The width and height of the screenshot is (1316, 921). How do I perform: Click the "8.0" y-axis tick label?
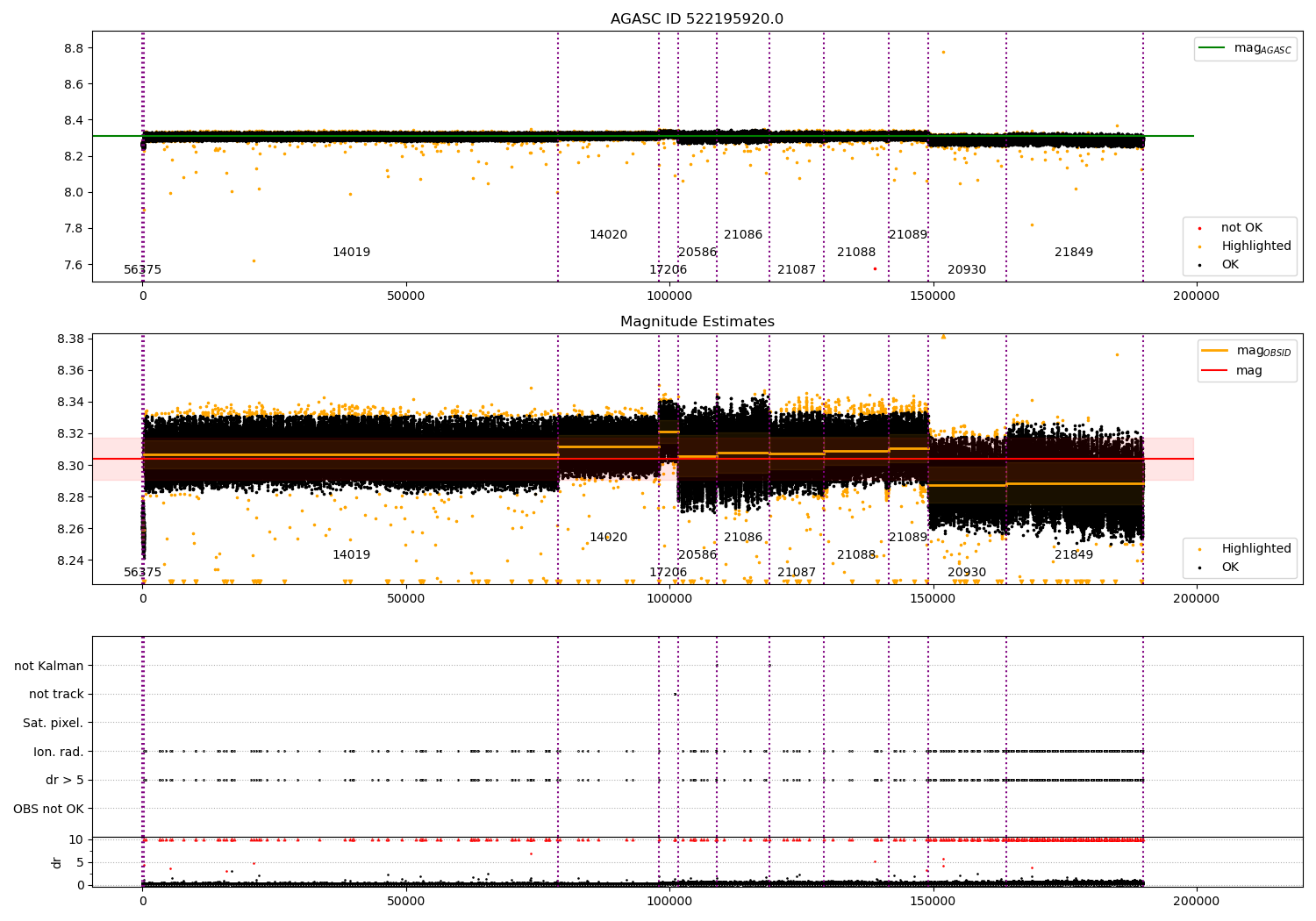point(74,193)
